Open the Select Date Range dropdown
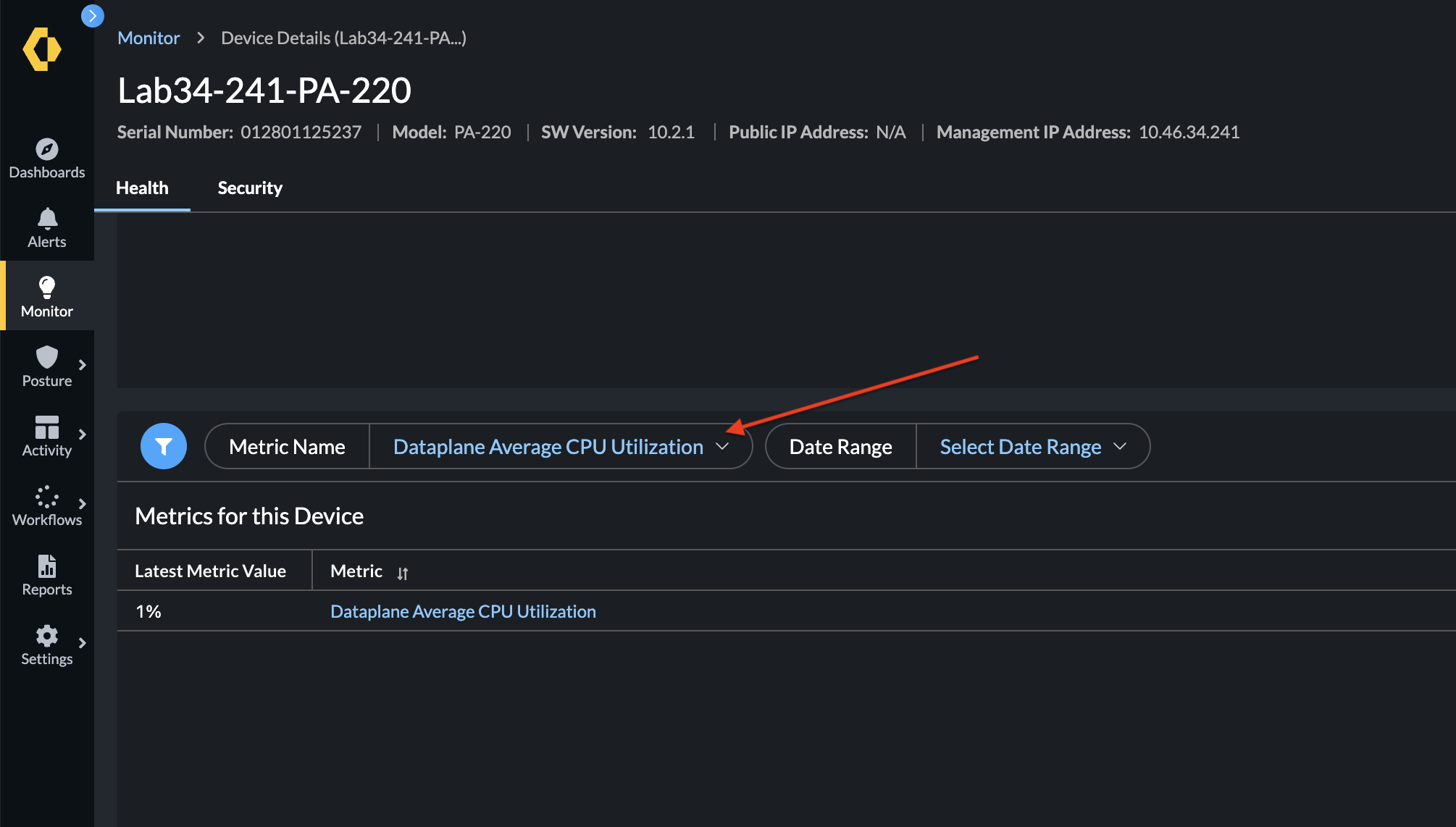 (1032, 447)
